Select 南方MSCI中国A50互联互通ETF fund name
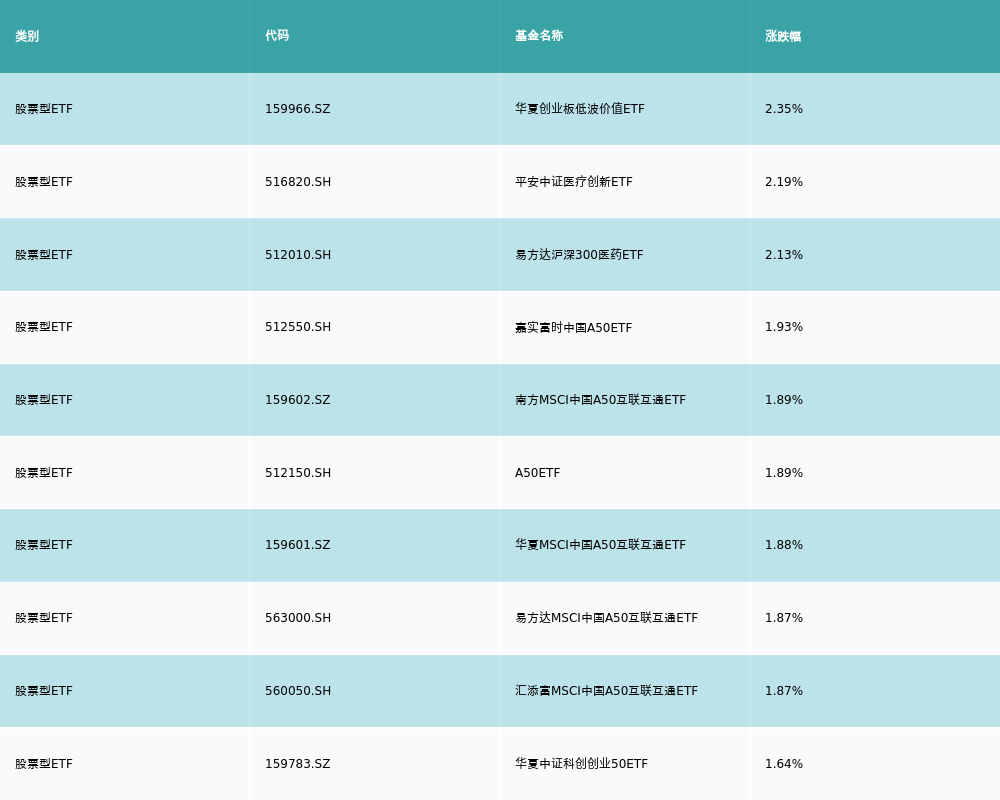 (600, 400)
